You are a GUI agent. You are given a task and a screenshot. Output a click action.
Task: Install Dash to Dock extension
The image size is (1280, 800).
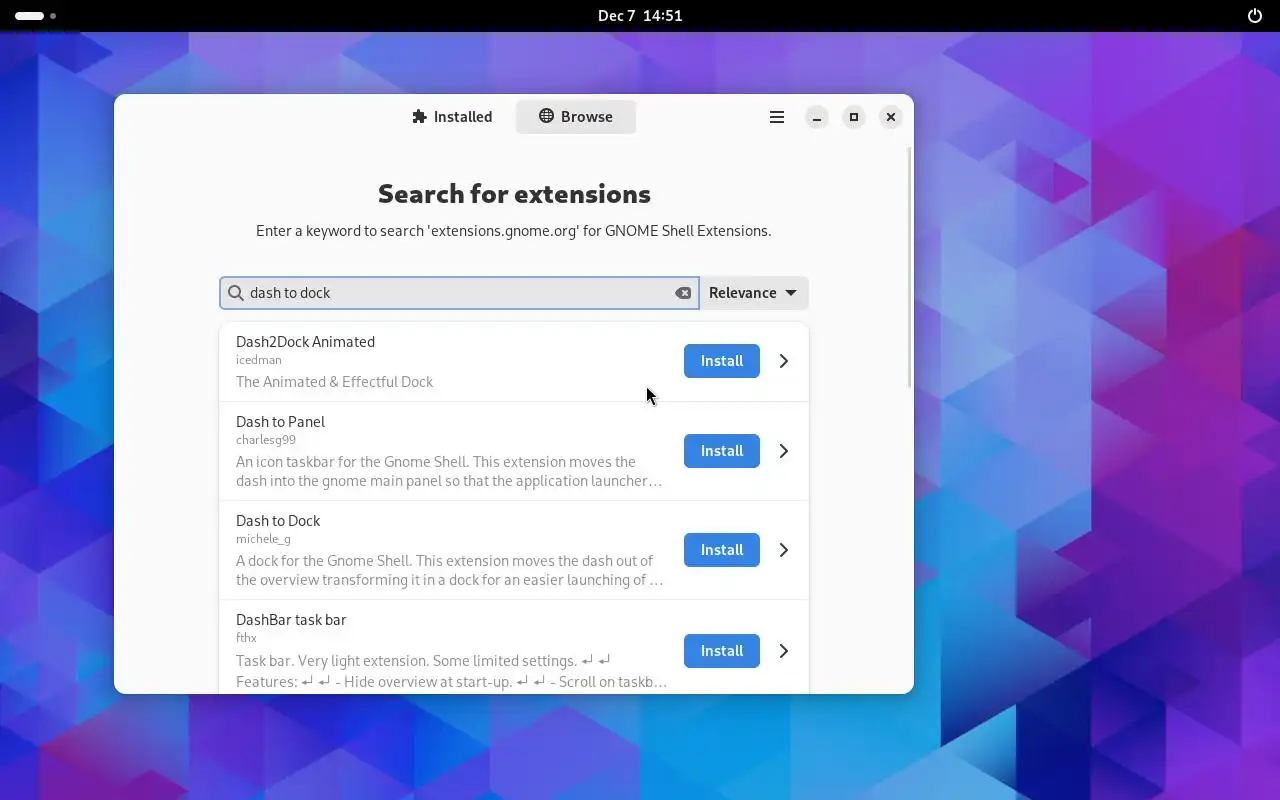pyautogui.click(x=722, y=550)
